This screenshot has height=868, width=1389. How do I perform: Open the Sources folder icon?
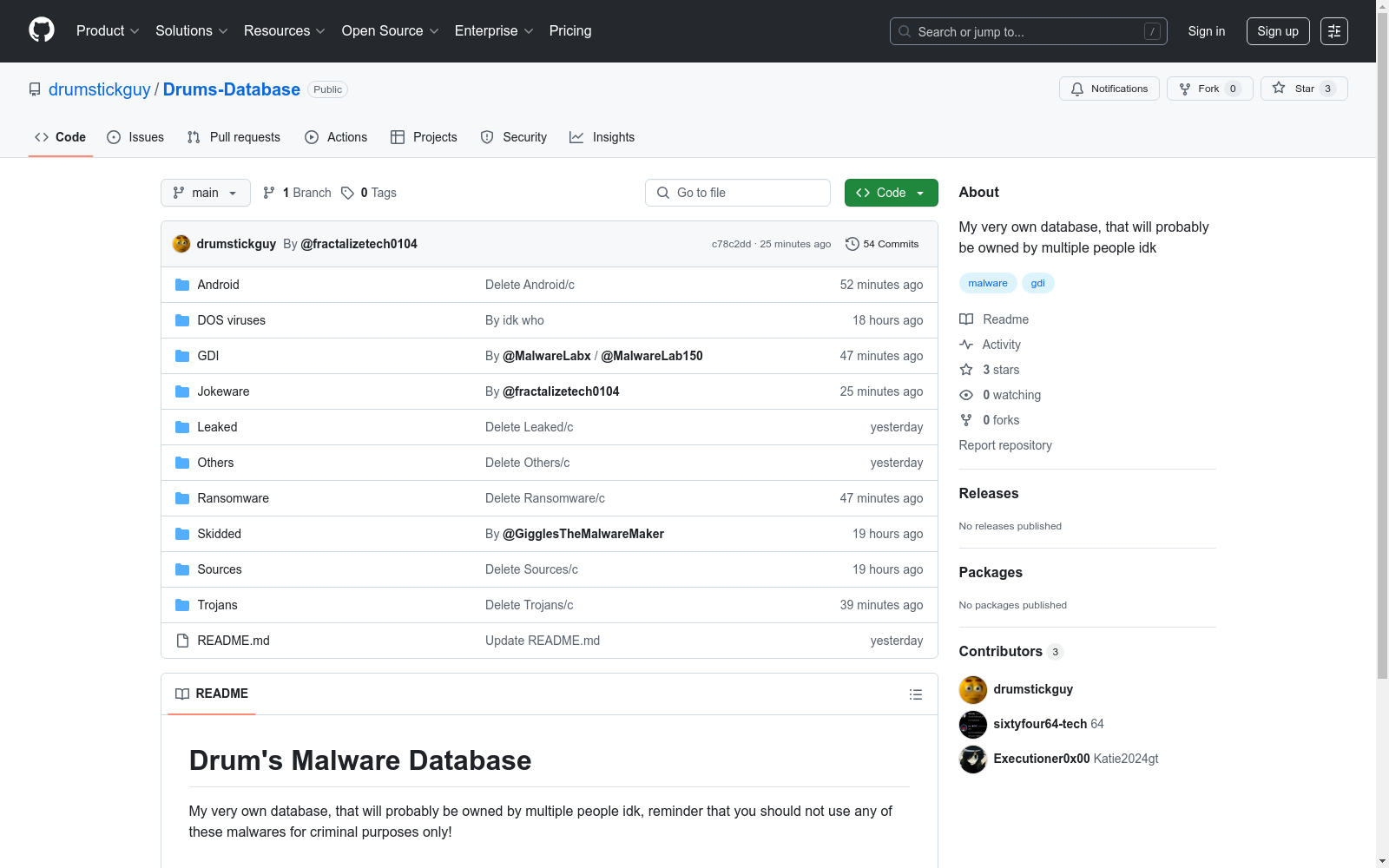point(182,569)
